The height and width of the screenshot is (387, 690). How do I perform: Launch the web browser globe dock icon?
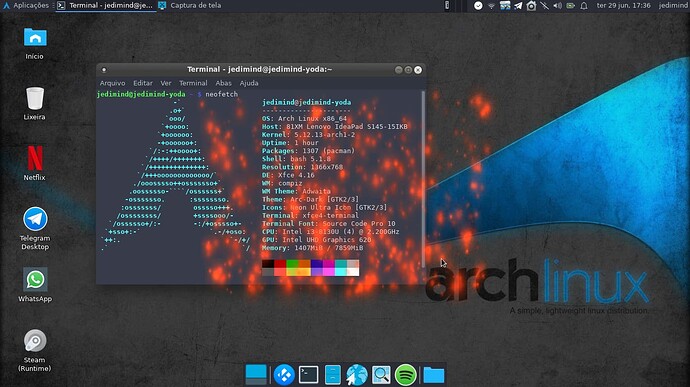click(356, 375)
